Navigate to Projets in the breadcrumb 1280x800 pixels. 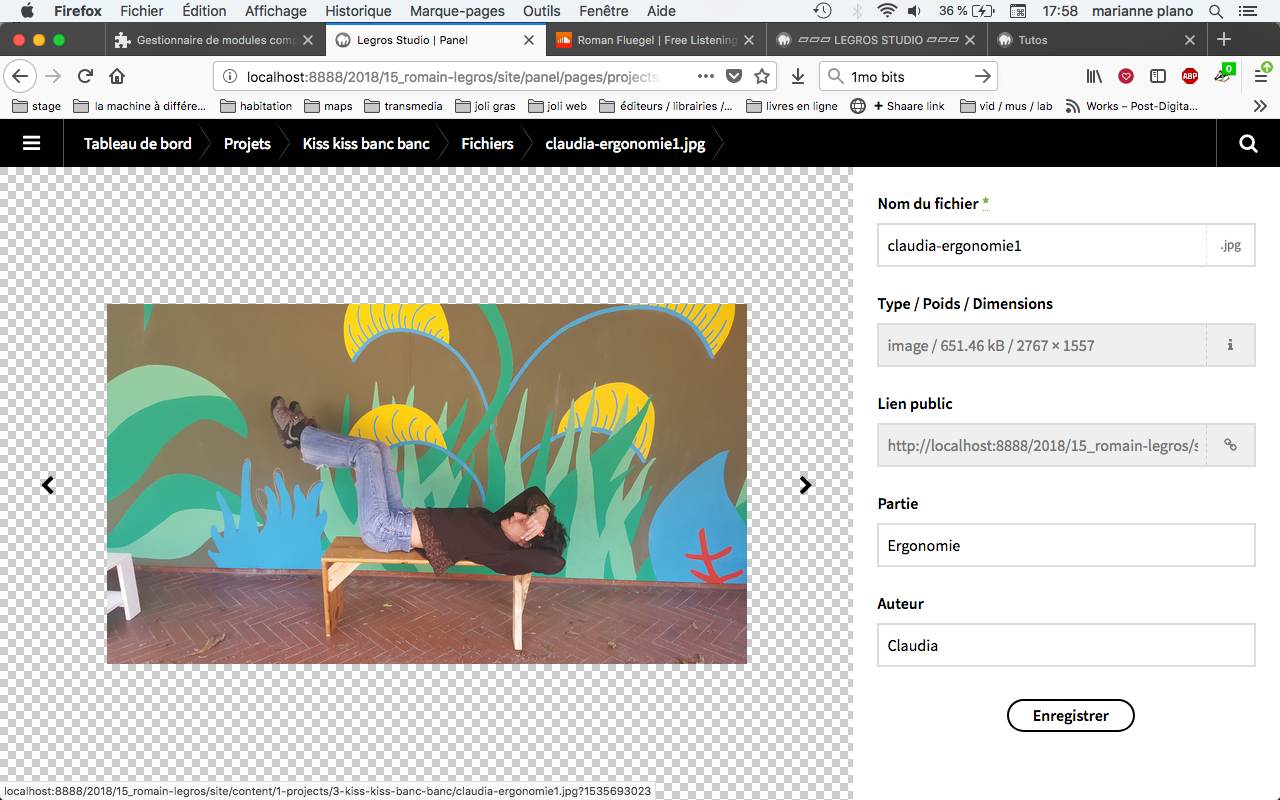pyautogui.click(x=247, y=143)
